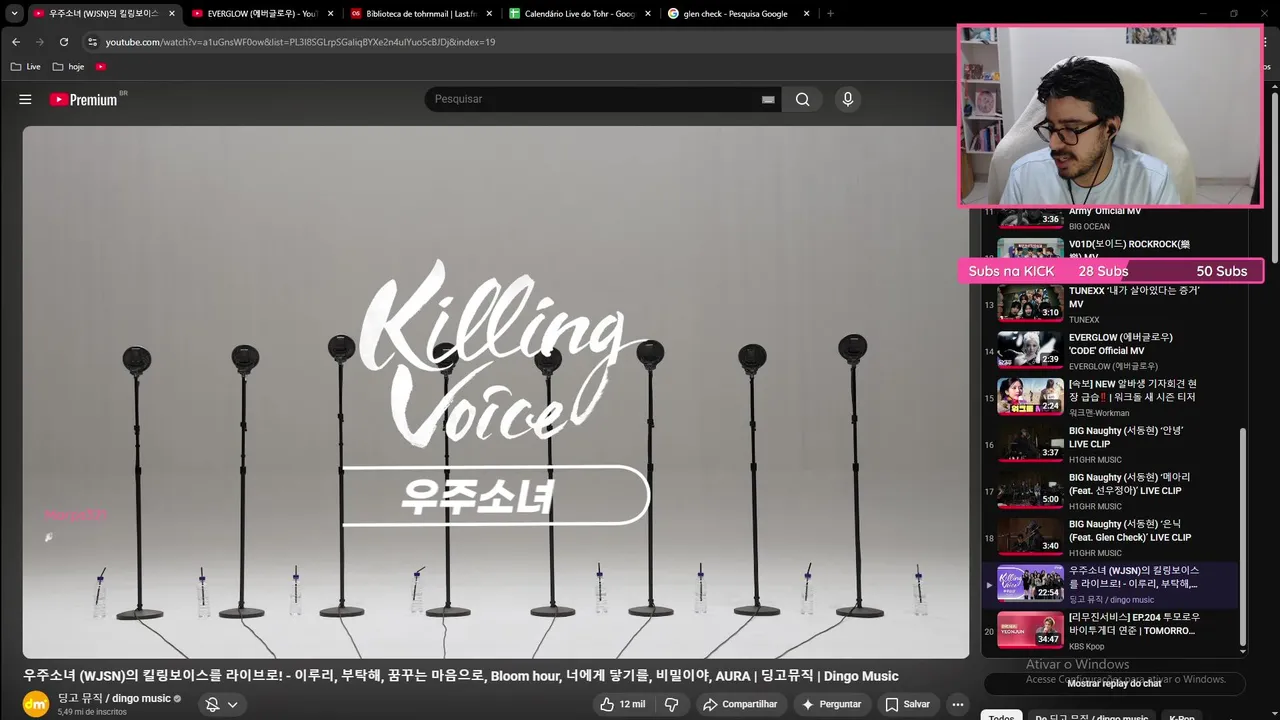Open the tab search dropdown arrow
Screen dimensions: 1280x720
point(14,14)
